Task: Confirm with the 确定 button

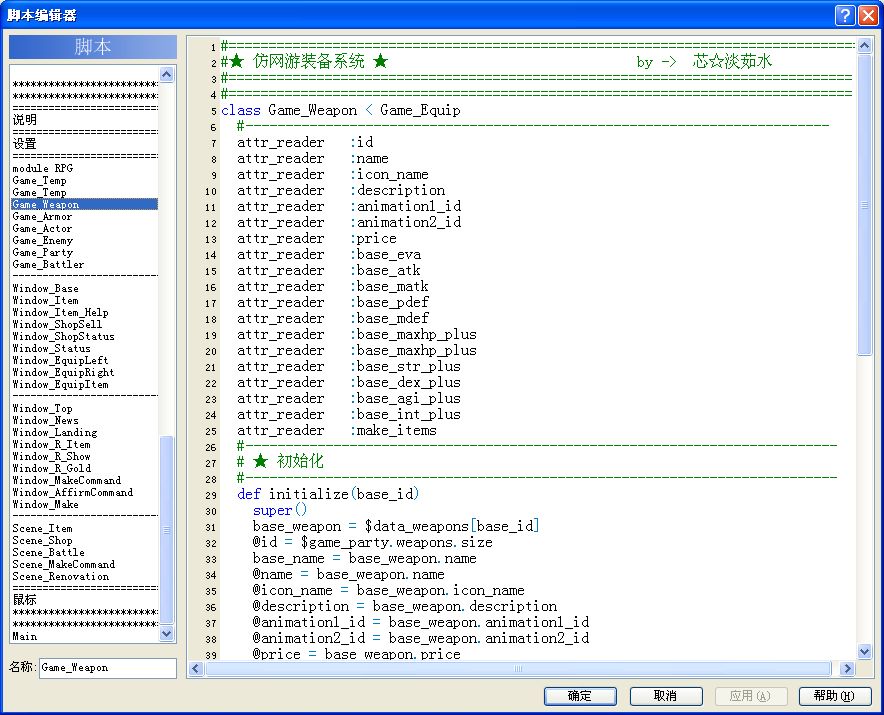Action: (580, 696)
